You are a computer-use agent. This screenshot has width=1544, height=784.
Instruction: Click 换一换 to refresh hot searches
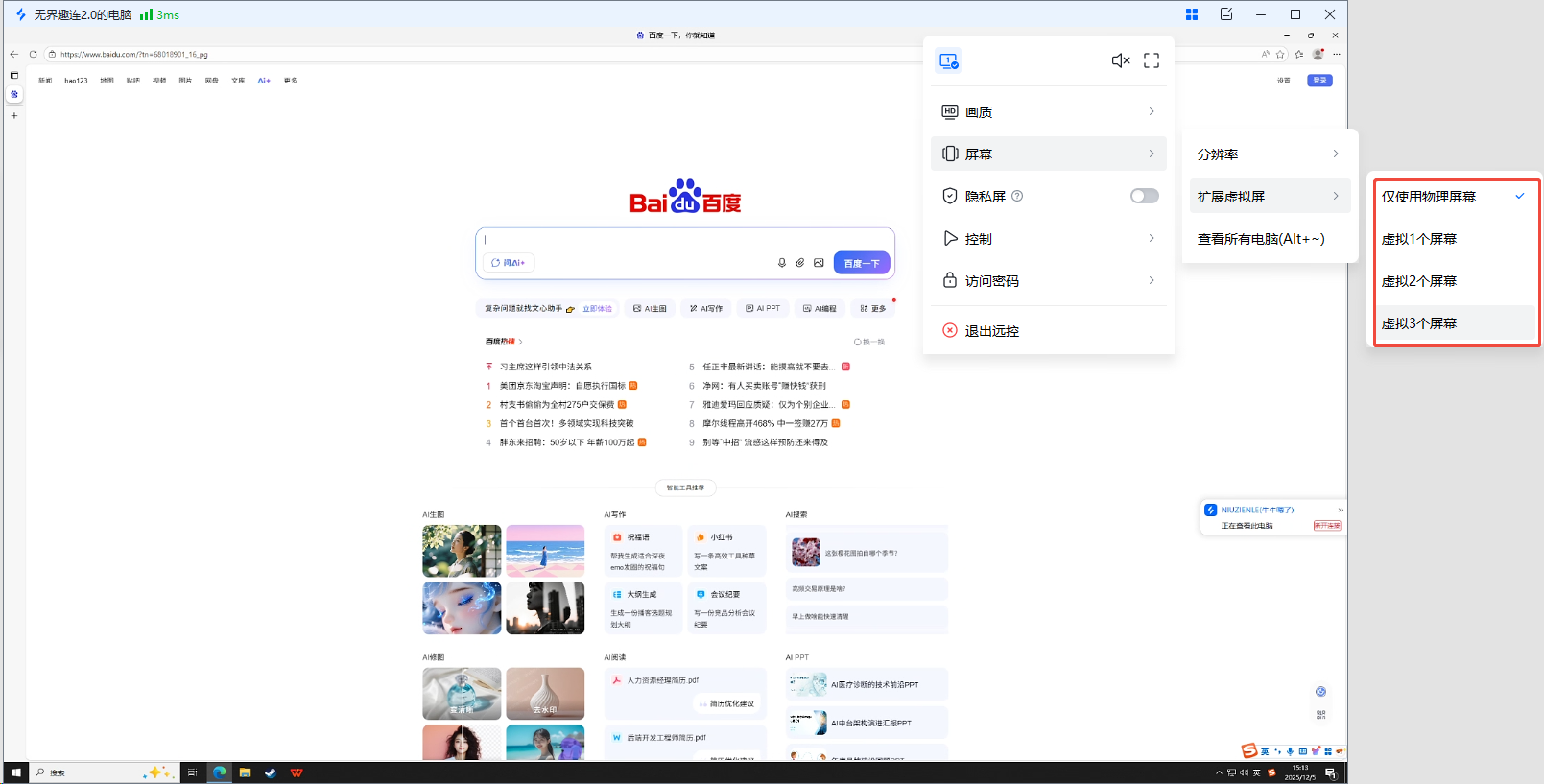pos(869,342)
